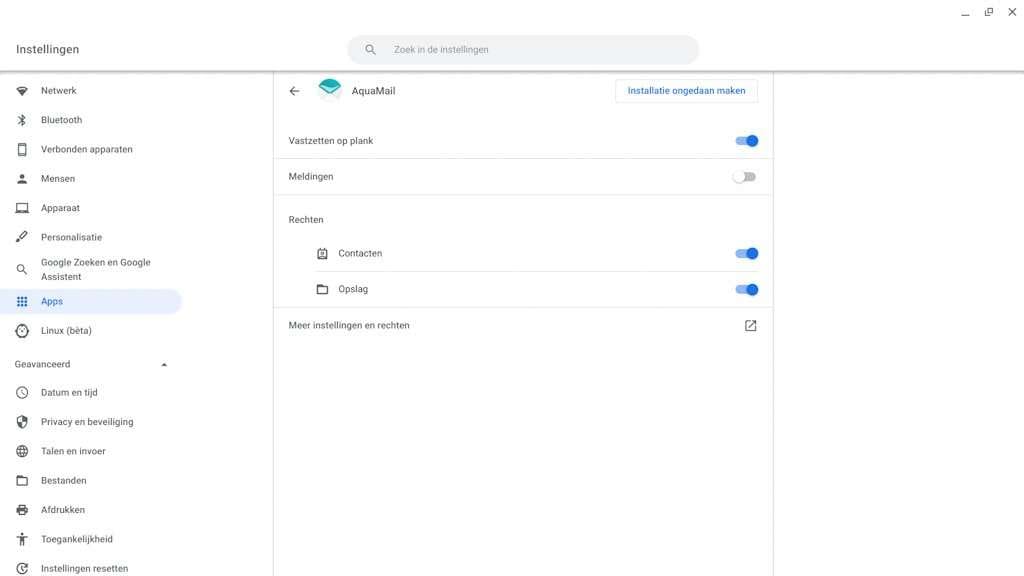Open Instellingen resetten in sidebar

coord(84,568)
